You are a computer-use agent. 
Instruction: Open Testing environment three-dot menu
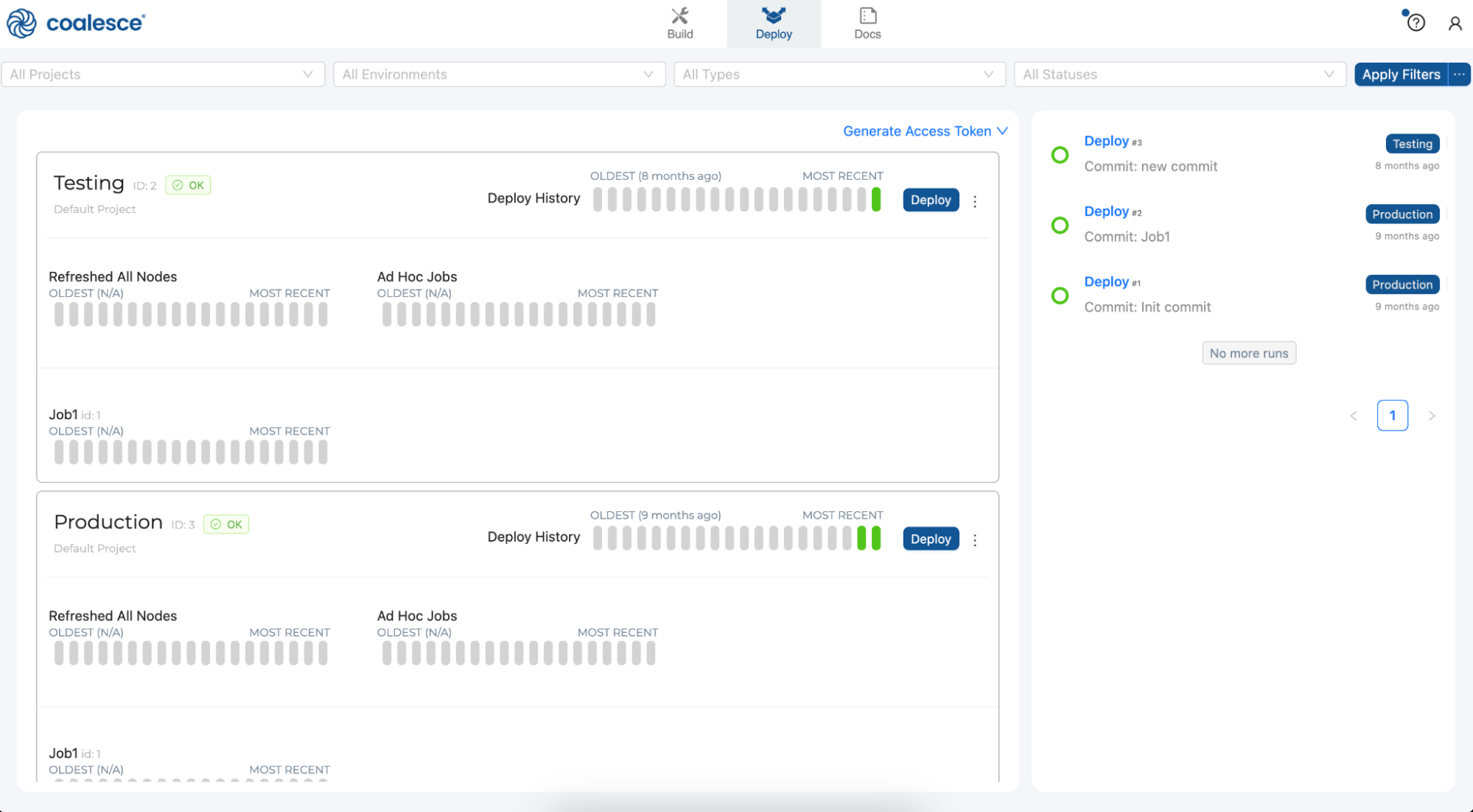click(x=975, y=201)
